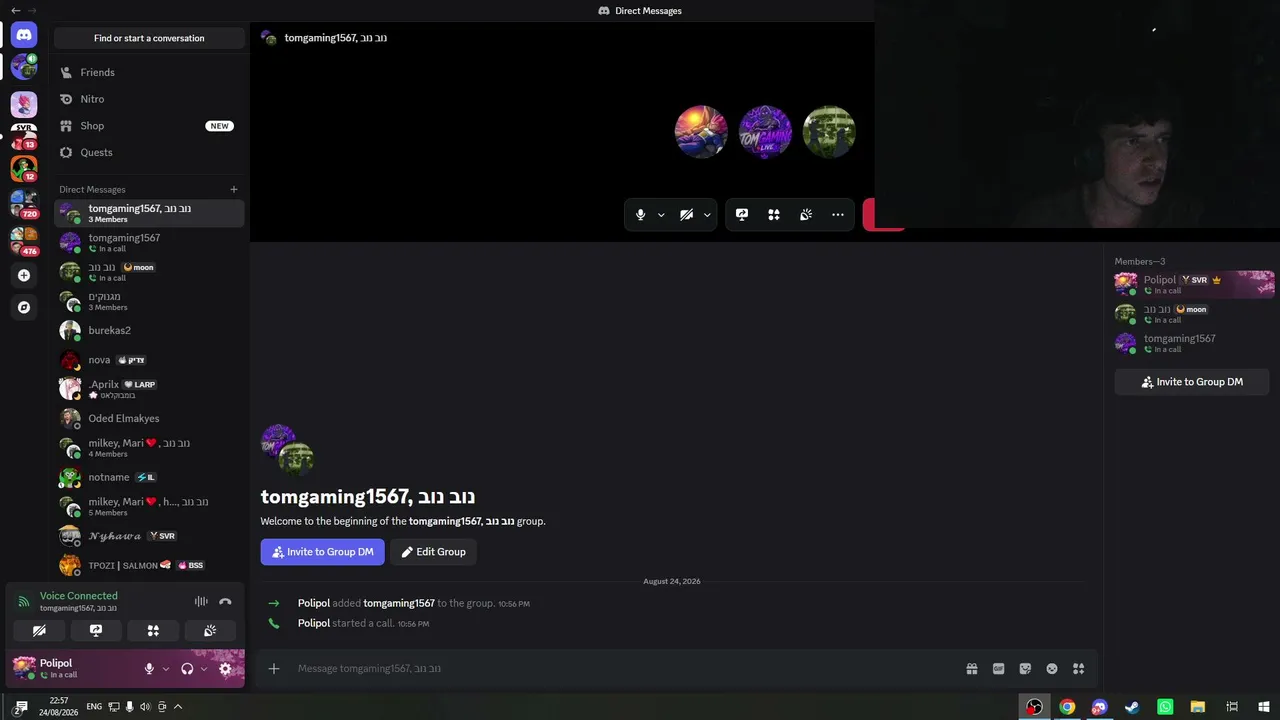1280x720 pixels.
Task: Open Google Chrome from the taskbar
Action: (x=1067, y=707)
